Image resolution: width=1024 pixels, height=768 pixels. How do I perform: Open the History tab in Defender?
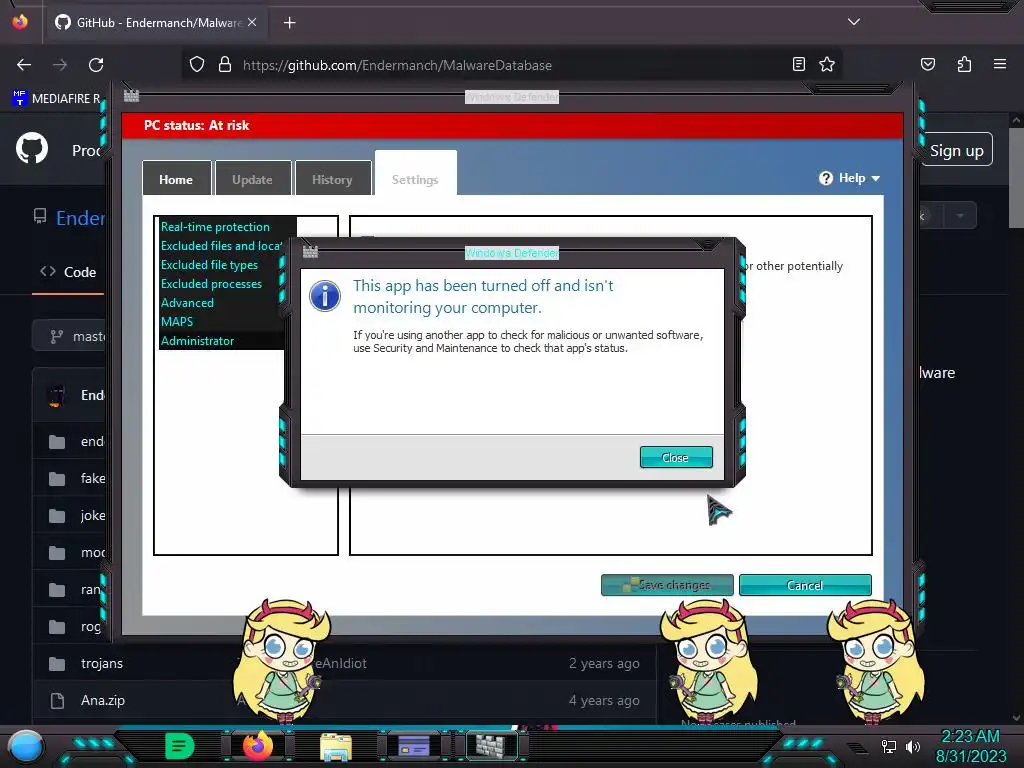click(x=332, y=179)
